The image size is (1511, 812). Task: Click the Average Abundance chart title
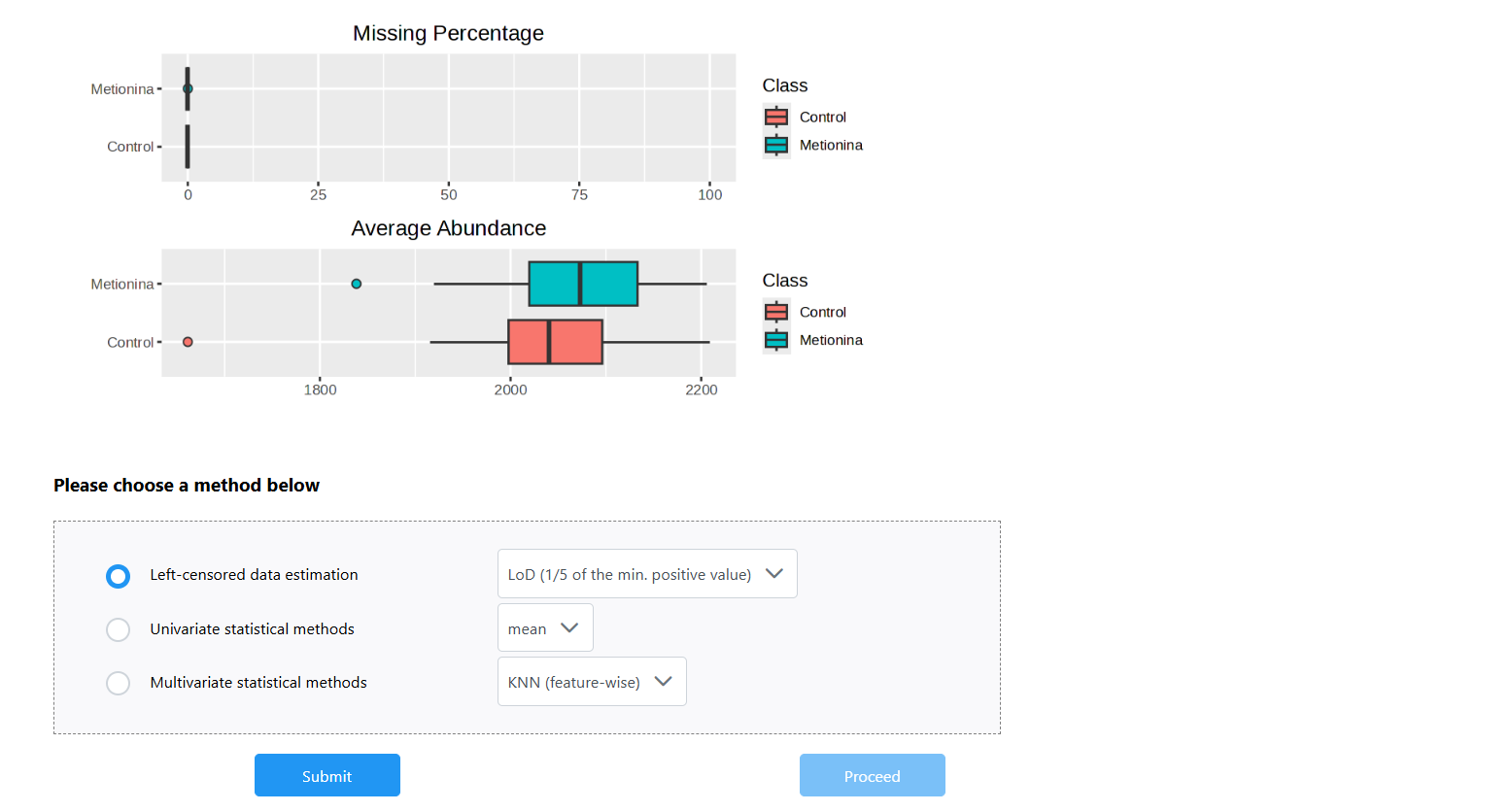tap(448, 228)
